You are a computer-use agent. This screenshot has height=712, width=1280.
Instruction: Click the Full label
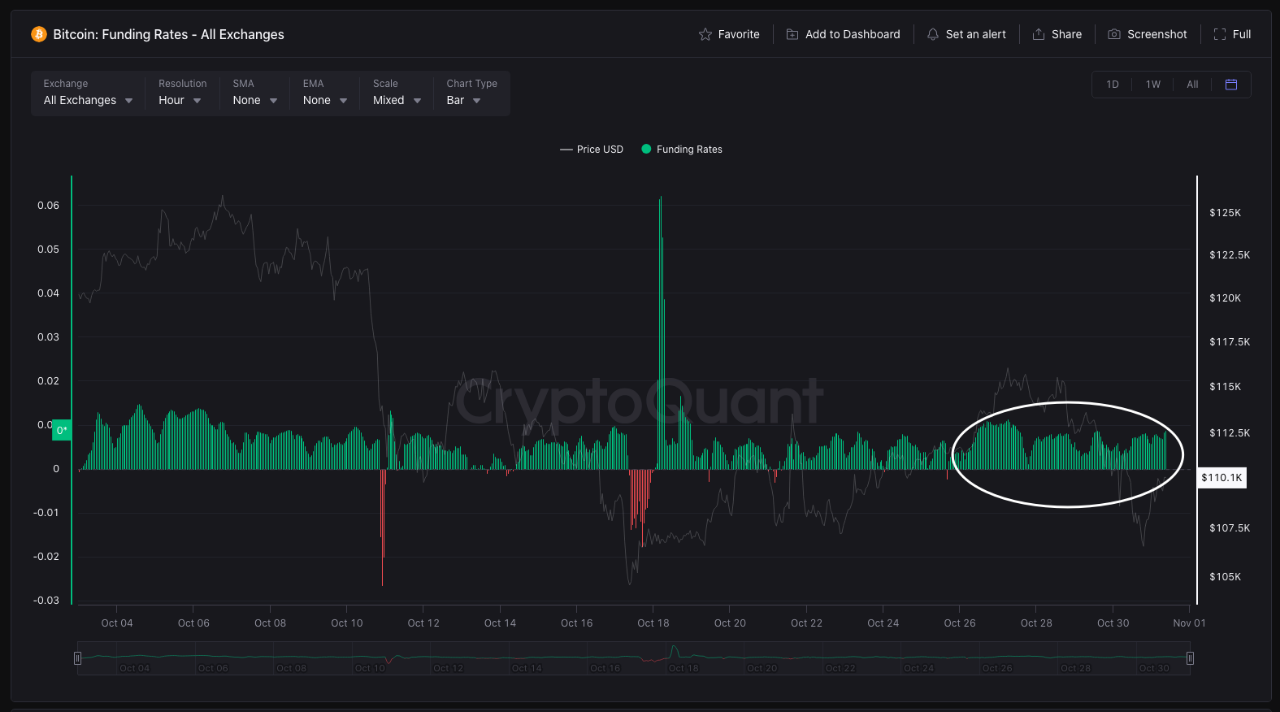point(1242,34)
